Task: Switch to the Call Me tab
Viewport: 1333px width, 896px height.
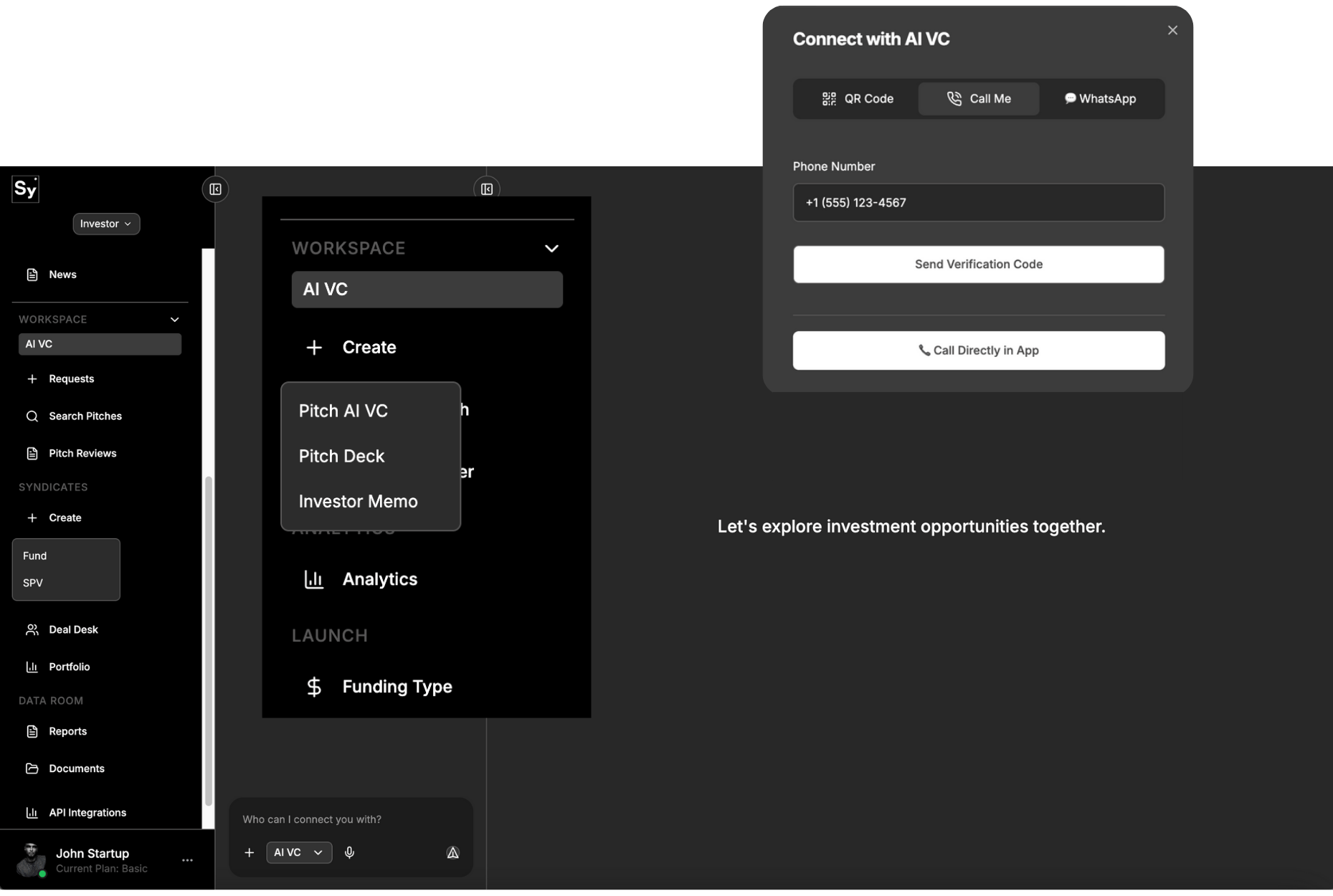Action: point(979,99)
